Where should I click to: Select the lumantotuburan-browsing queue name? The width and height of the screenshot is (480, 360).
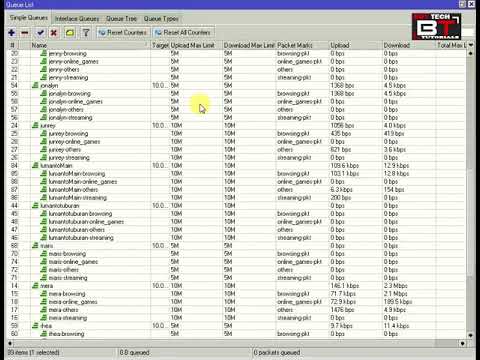click(x=80, y=213)
